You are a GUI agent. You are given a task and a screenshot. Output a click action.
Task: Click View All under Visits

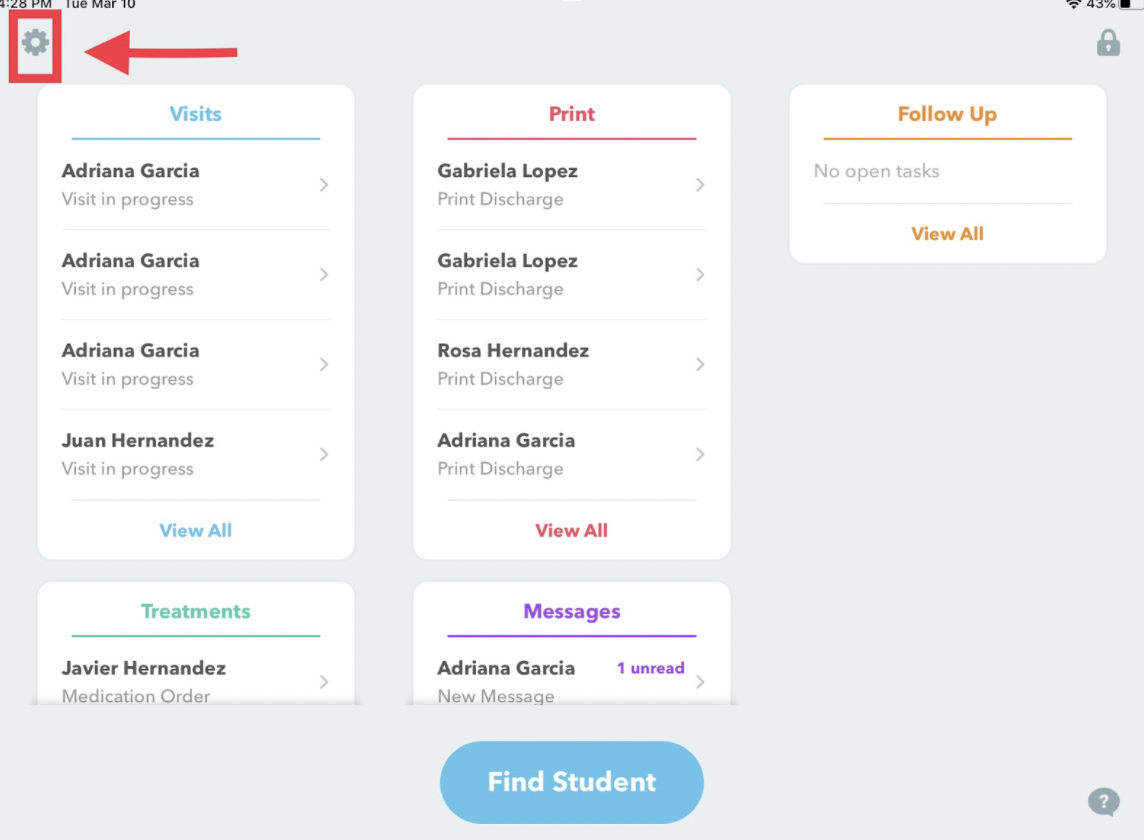coord(196,531)
